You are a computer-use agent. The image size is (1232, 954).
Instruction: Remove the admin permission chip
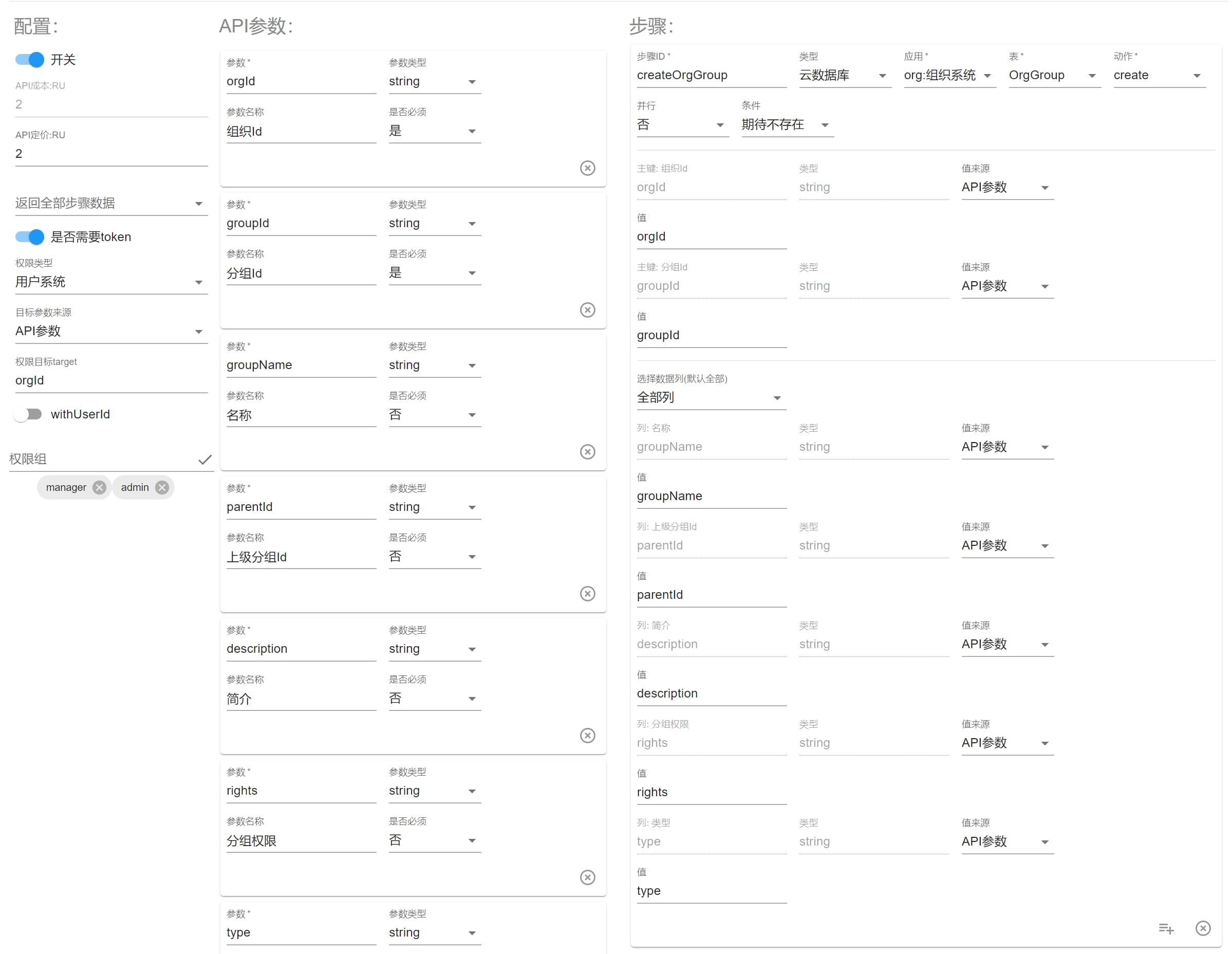[x=162, y=487]
